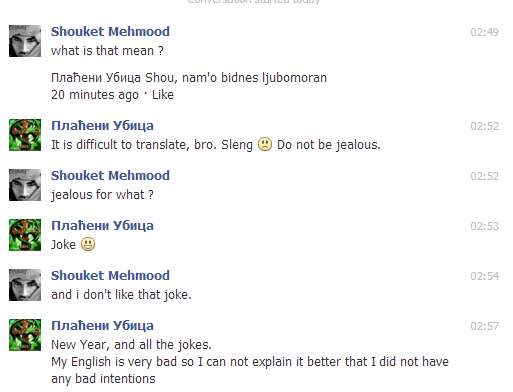Click the 02:49 timestamp

pos(484,32)
